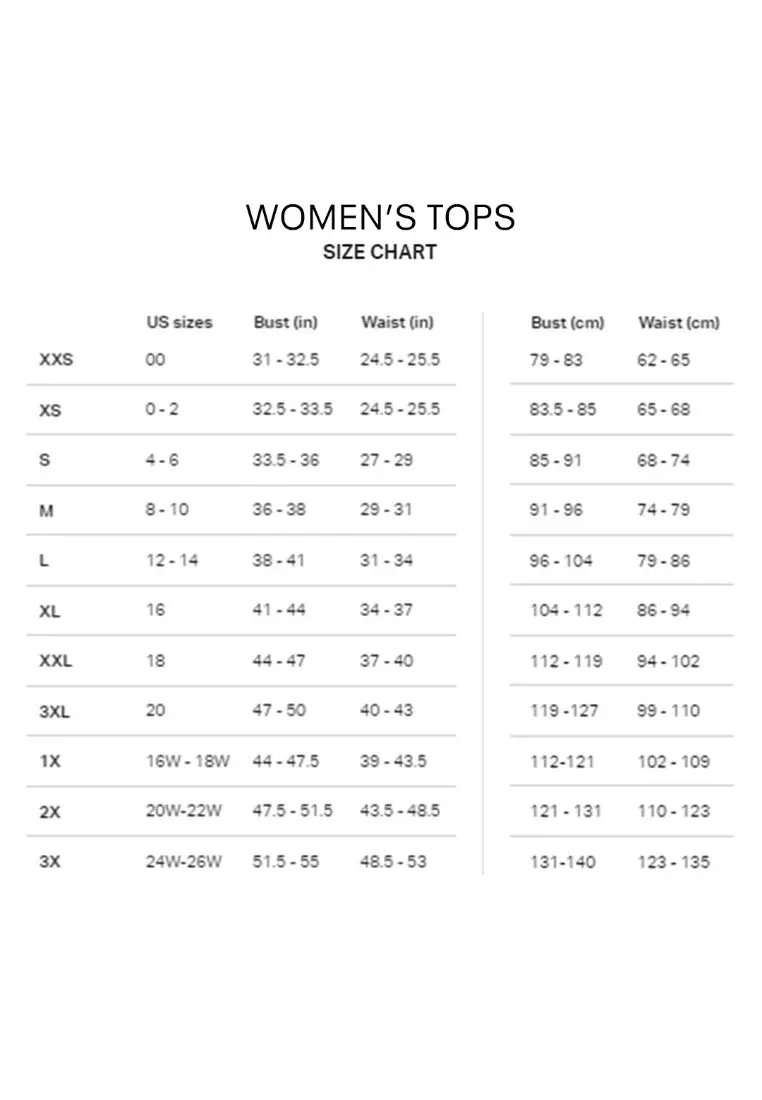This screenshot has width=762, height=1100.
Task: Select the Waist (in) column header
Action: click(x=397, y=322)
